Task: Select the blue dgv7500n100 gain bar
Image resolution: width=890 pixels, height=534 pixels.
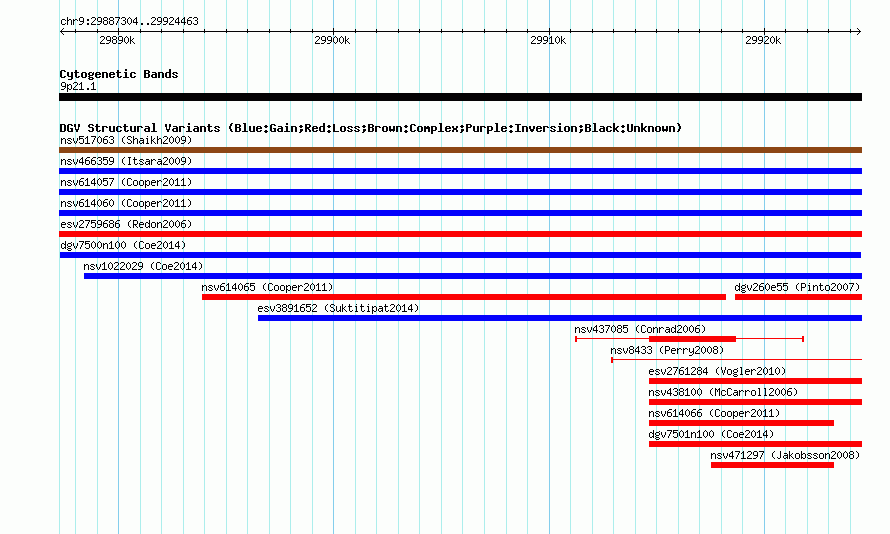Action: (460, 255)
